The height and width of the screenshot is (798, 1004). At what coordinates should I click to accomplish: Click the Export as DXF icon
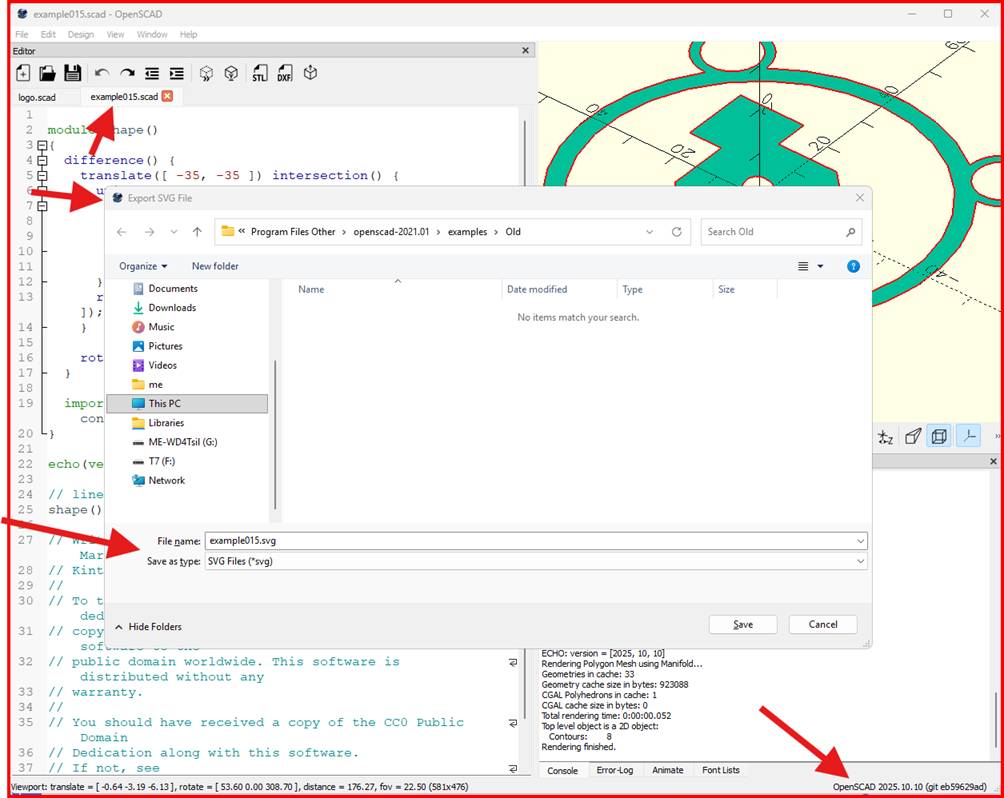point(284,73)
